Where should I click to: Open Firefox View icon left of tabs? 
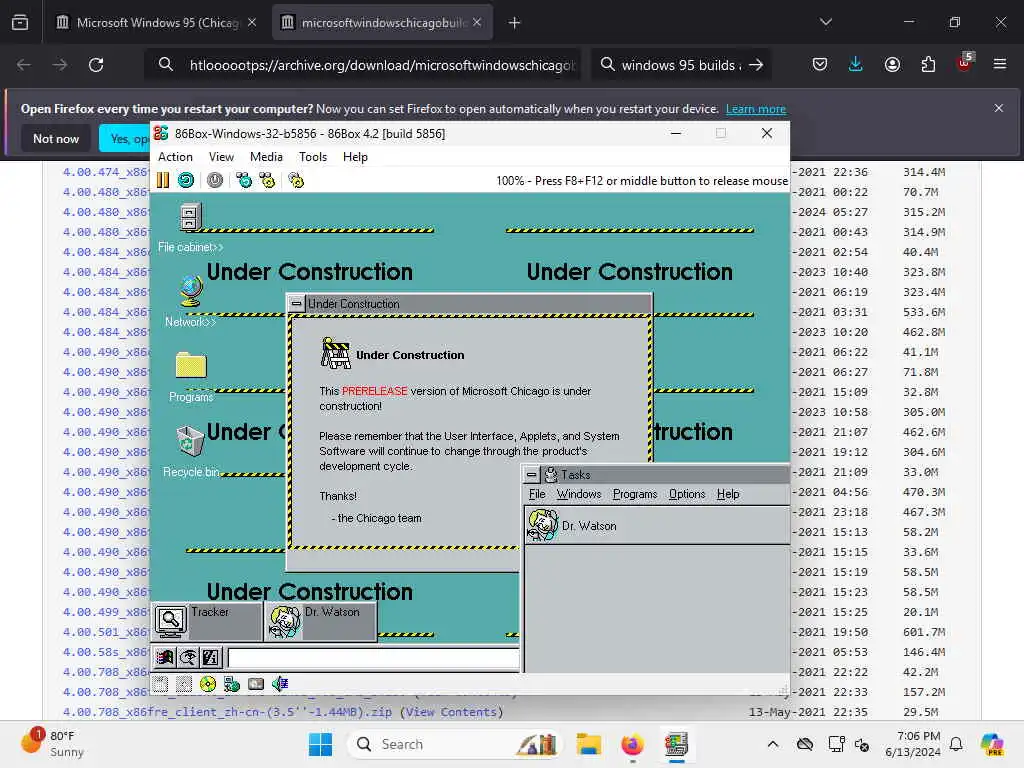[20, 22]
